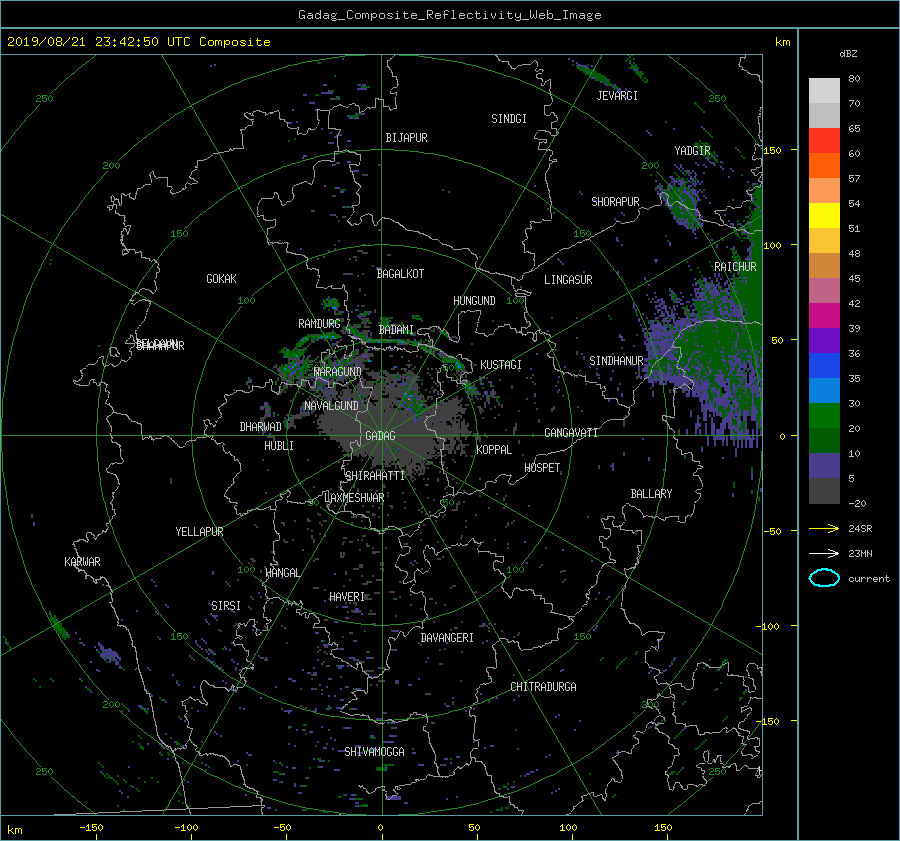Viewport: 900px width, 841px height.
Task: Click the BALLARY city label
Action: (x=651, y=494)
